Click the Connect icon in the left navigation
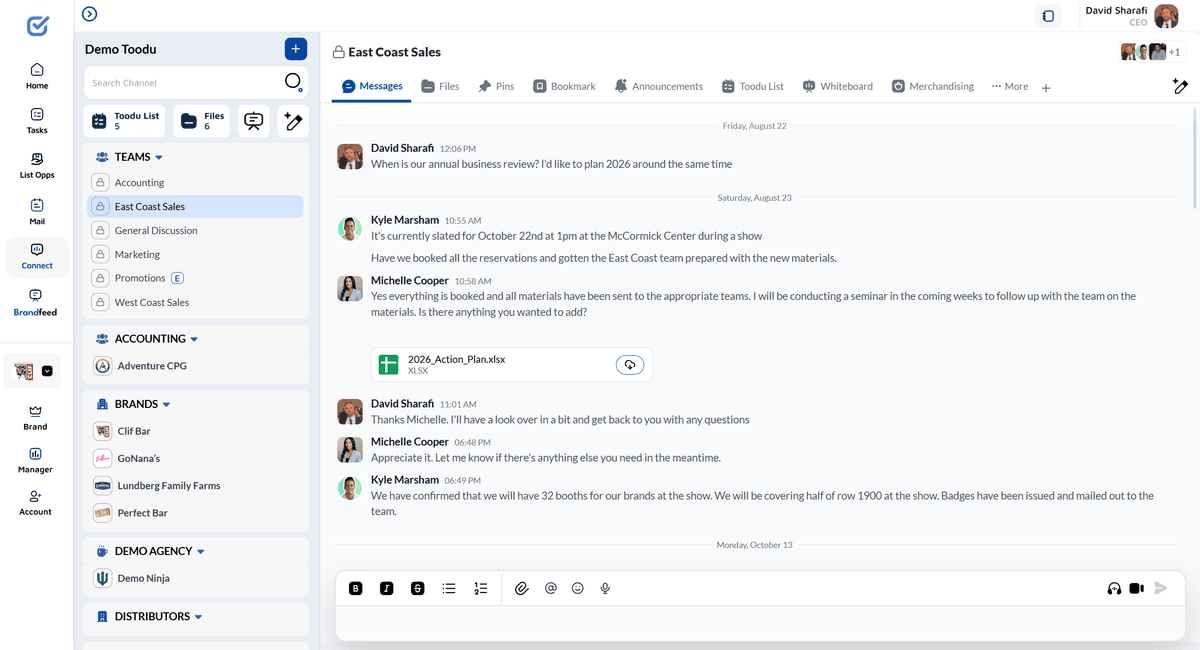This screenshot has height=650, width=1200. (36, 257)
